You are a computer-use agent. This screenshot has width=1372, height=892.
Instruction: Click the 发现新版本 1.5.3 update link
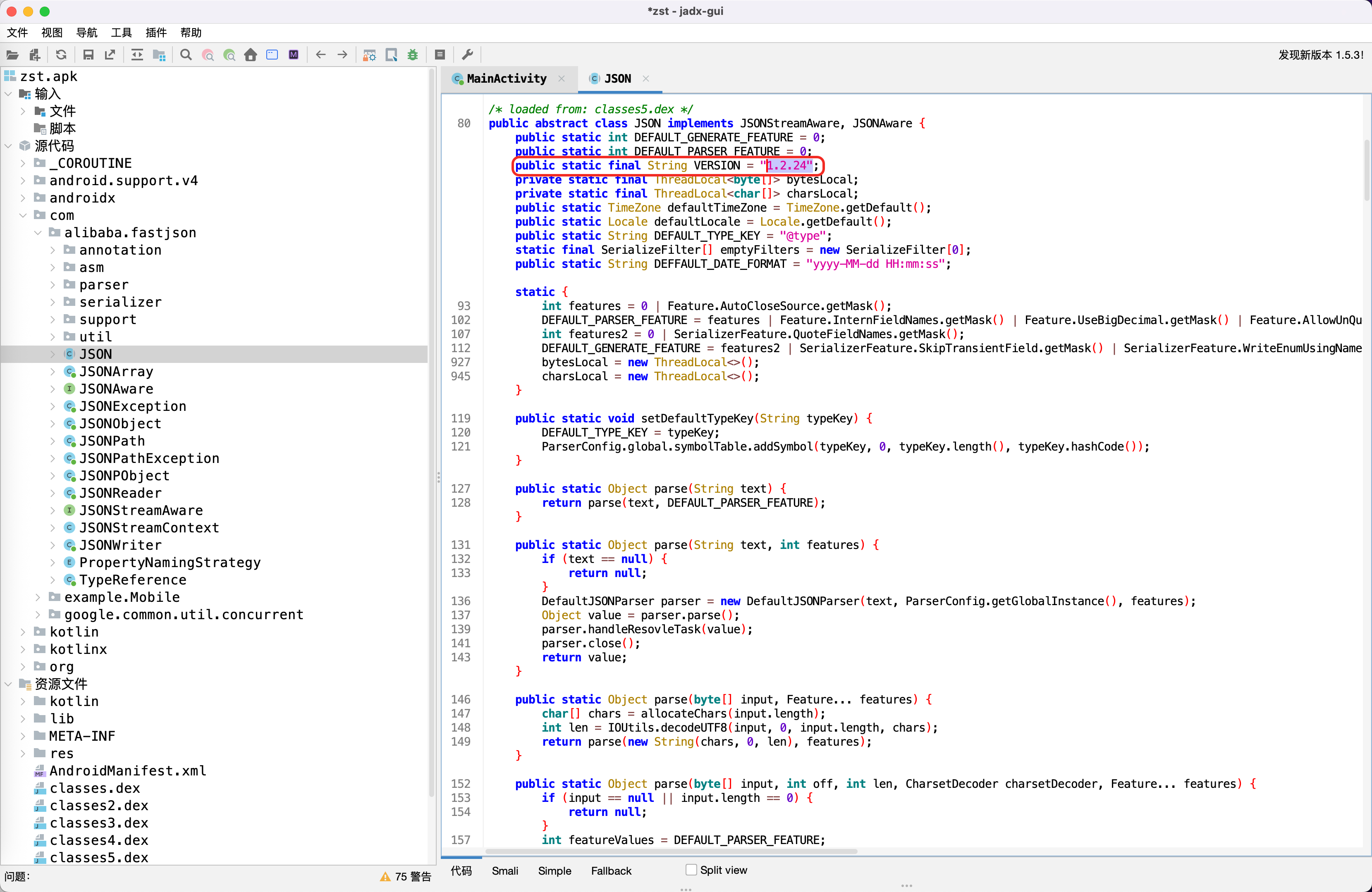[1320, 55]
